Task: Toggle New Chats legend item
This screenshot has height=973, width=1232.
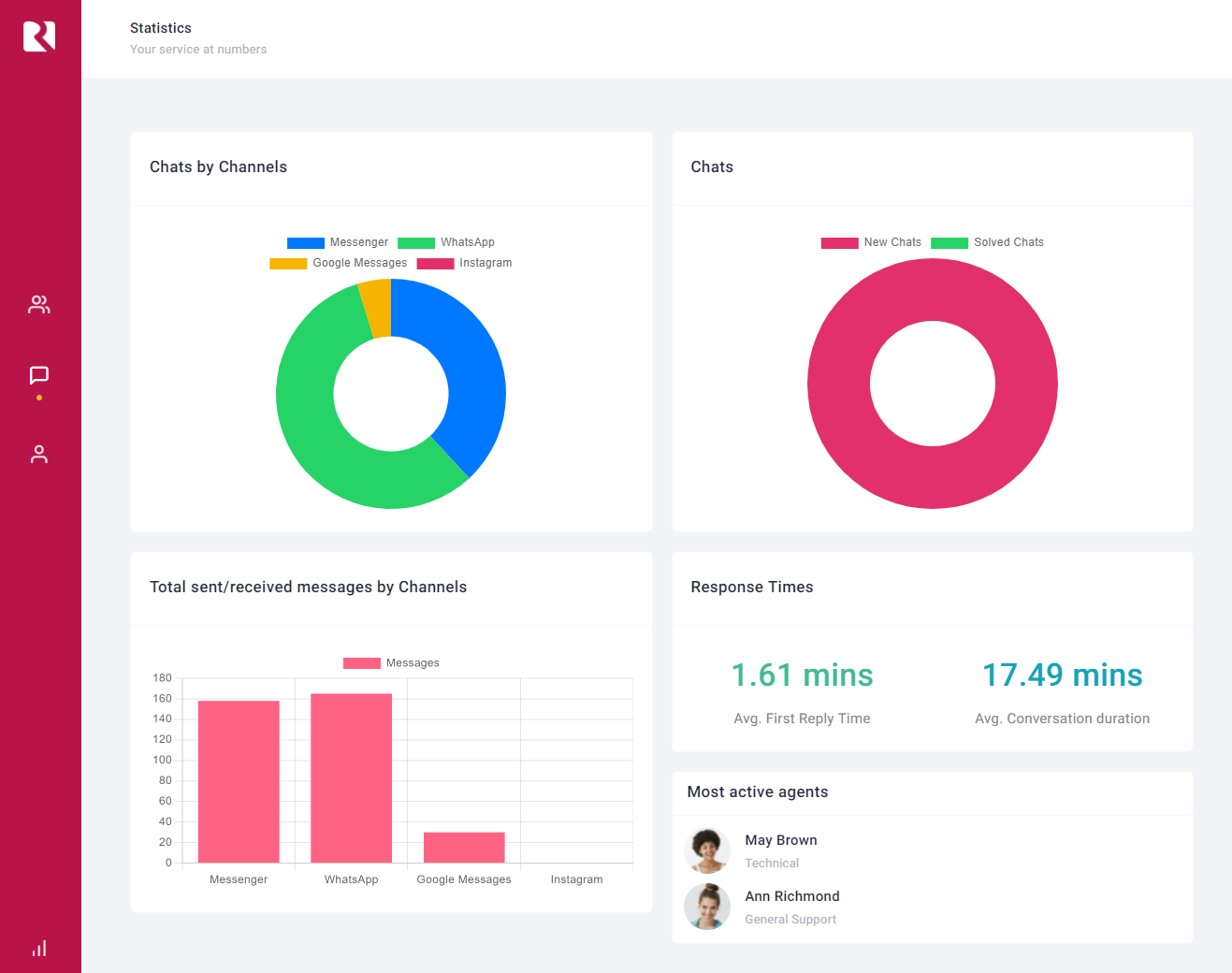Action: [871, 242]
